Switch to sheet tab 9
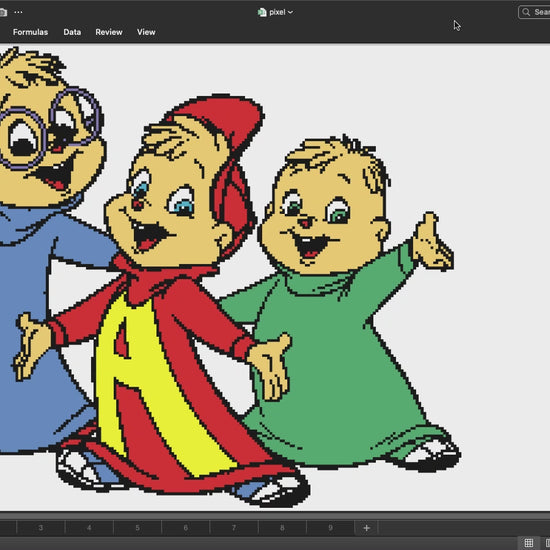Screen dimensions: 550x550 330,528
